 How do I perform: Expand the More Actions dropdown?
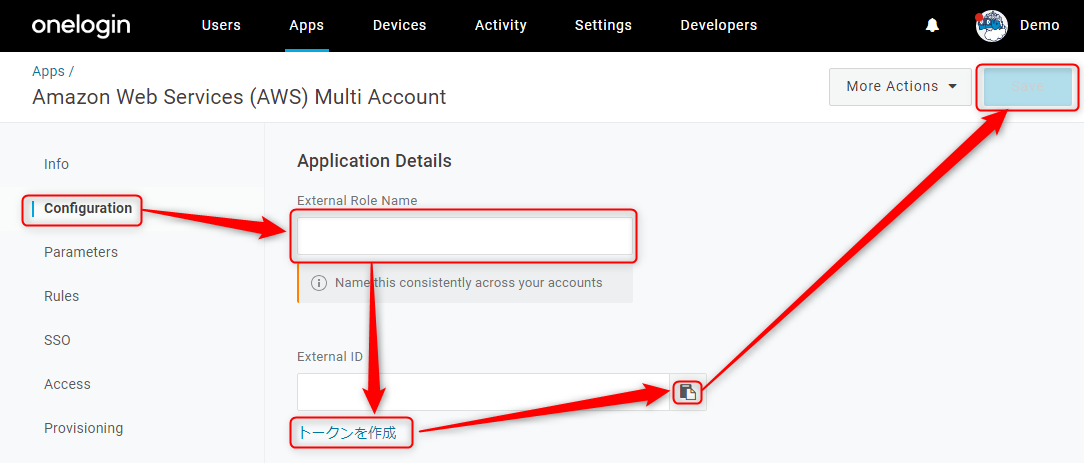900,86
